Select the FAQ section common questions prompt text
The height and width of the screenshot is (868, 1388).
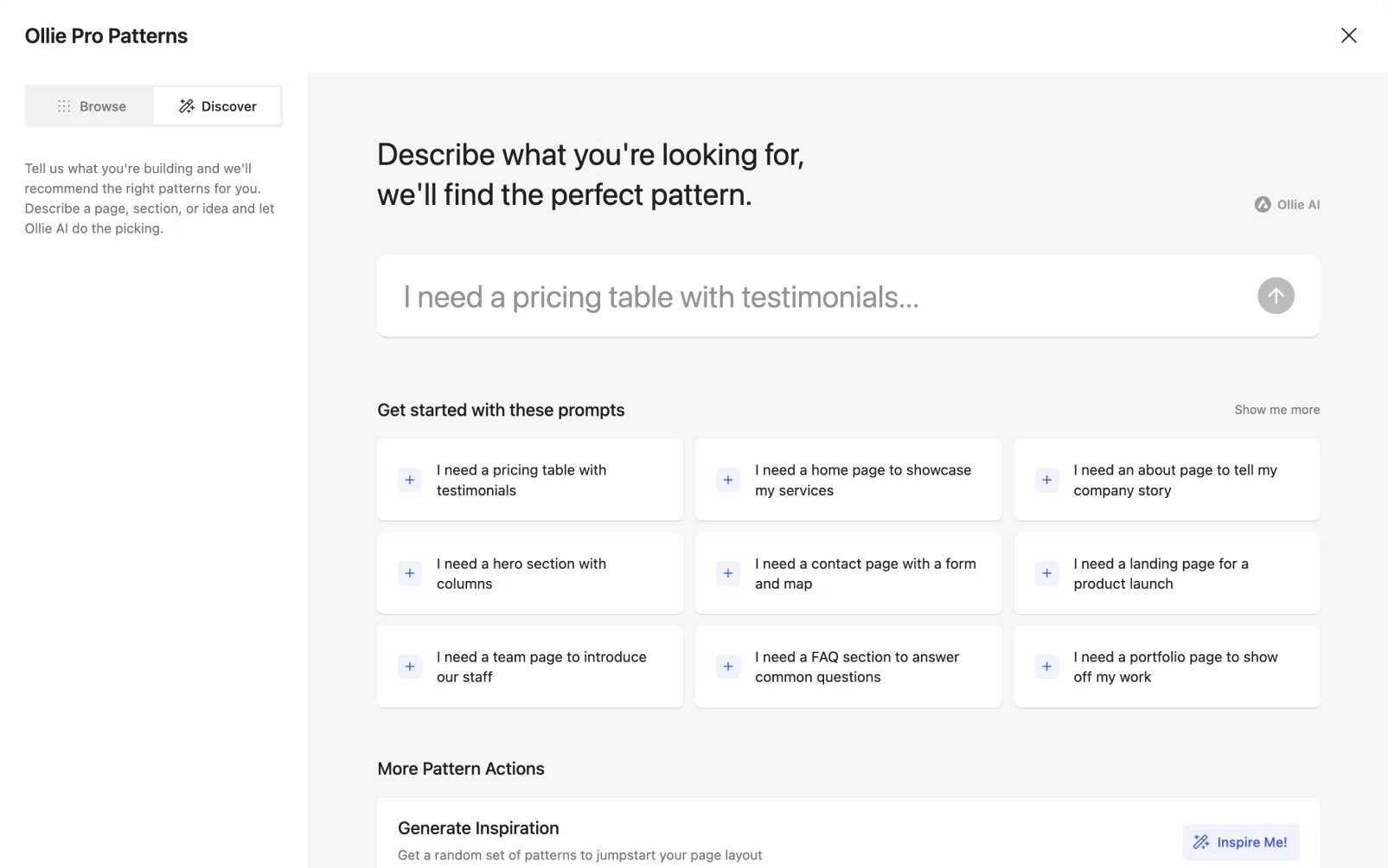pyautogui.click(x=857, y=667)
